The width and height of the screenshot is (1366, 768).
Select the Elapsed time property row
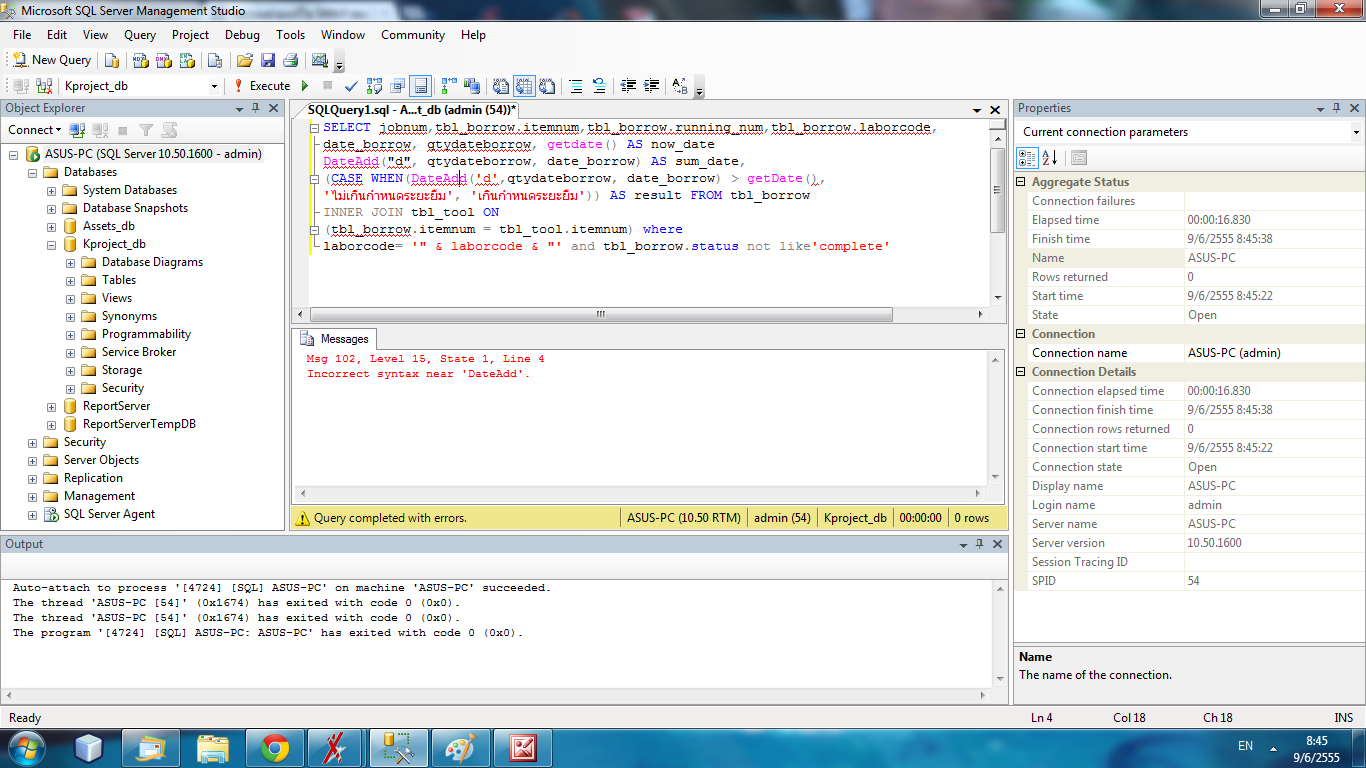(1189, 220)
